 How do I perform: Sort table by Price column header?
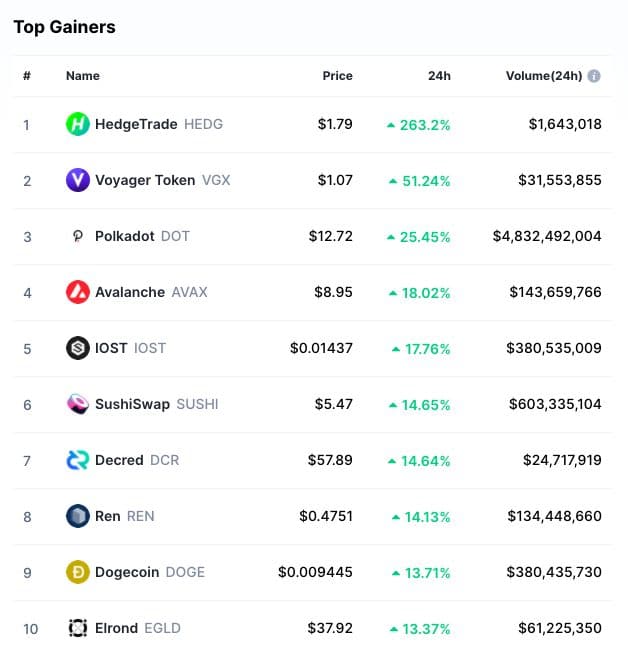[x=337, y=76]
